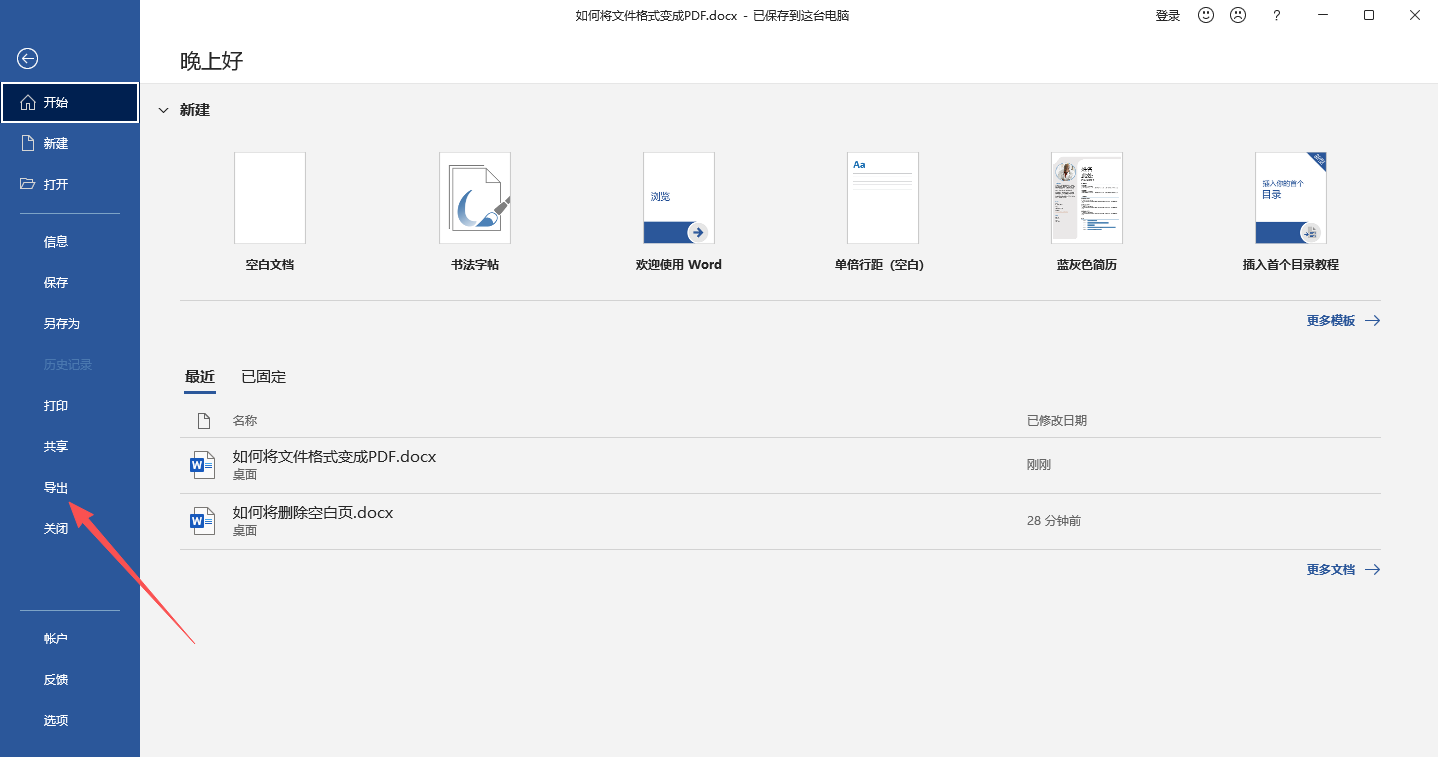Create a 空白文档 from its thumbnail
This screenshot has height=757, width=1438.
pyautogui.click(x=270, y=198)
